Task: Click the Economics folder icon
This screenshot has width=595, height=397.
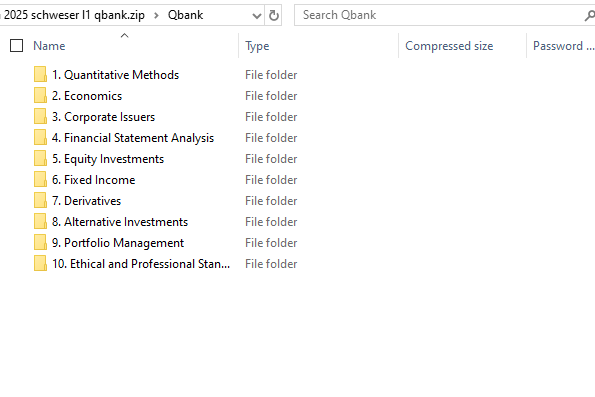Action: [40, 95]
